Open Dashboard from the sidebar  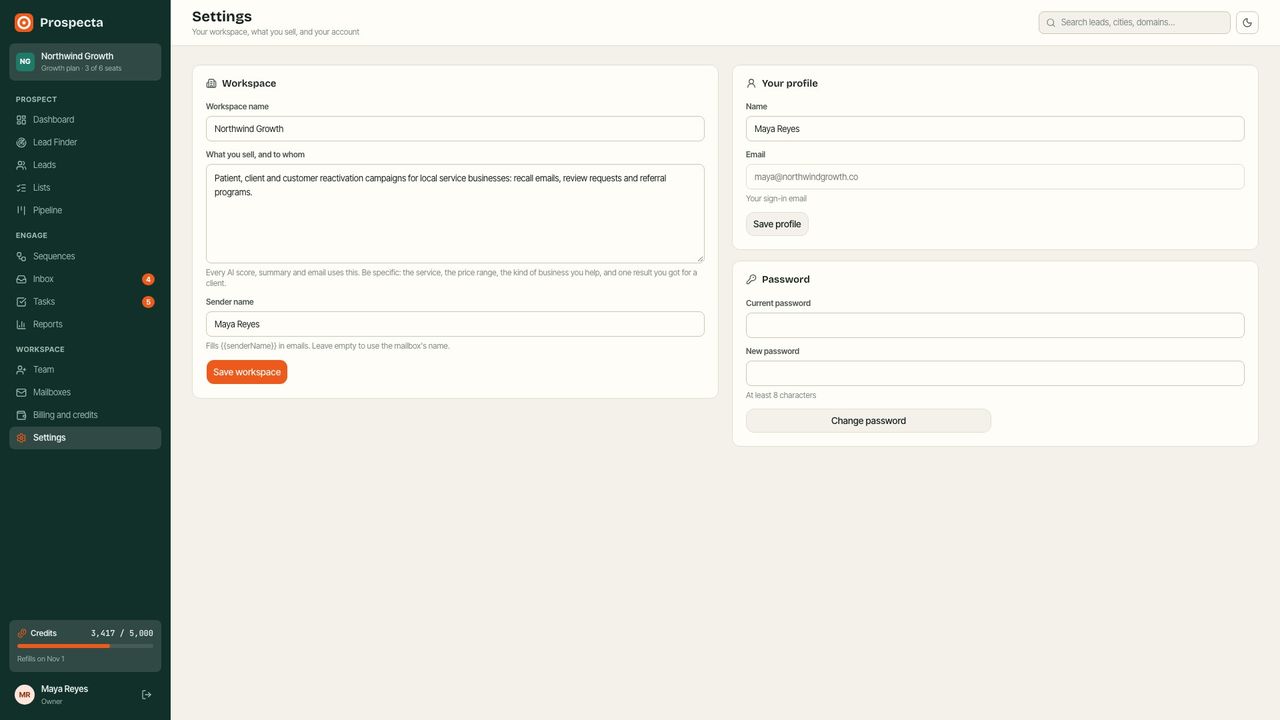[x=85, y=120]
